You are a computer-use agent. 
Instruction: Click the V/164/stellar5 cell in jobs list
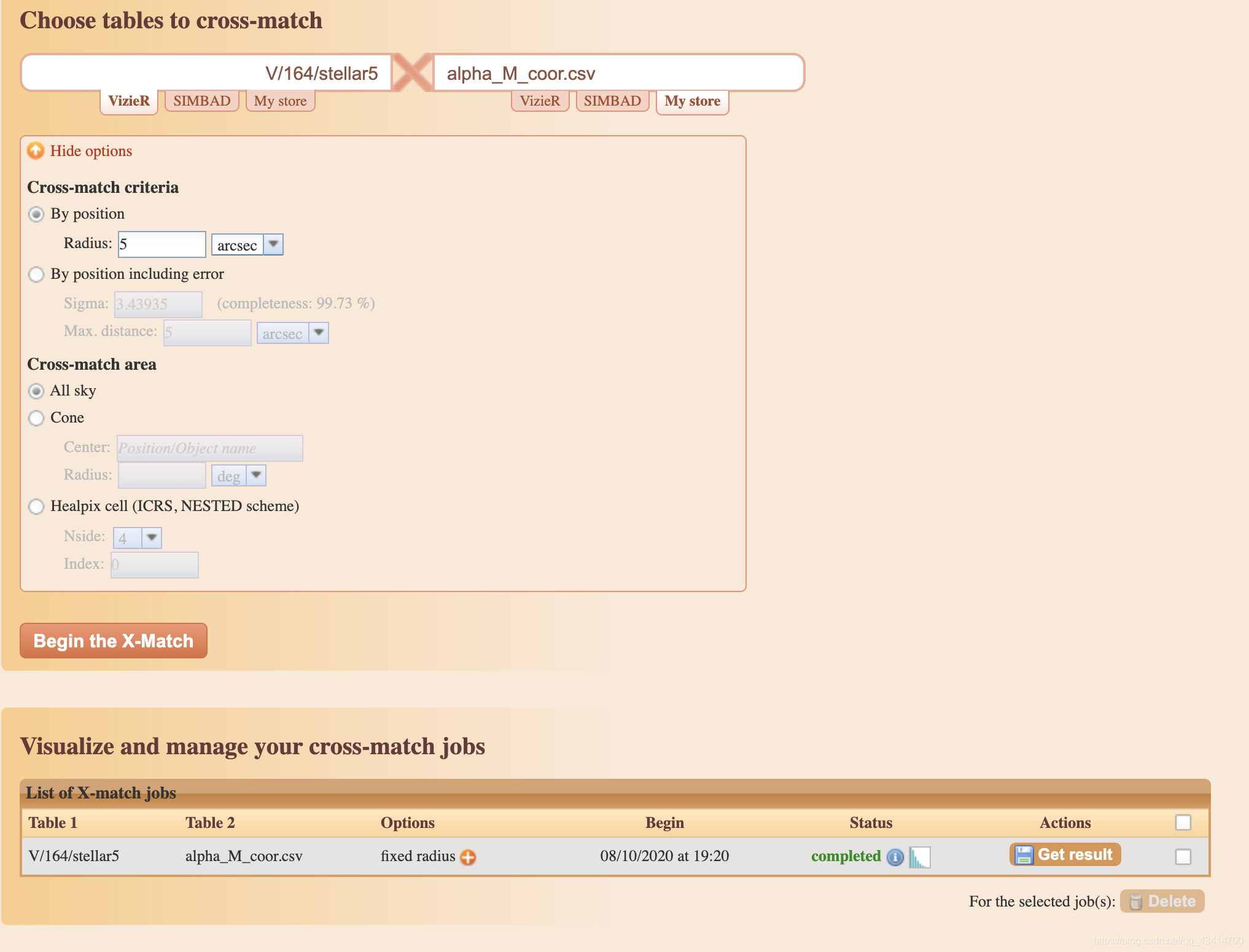click(74, 856)
